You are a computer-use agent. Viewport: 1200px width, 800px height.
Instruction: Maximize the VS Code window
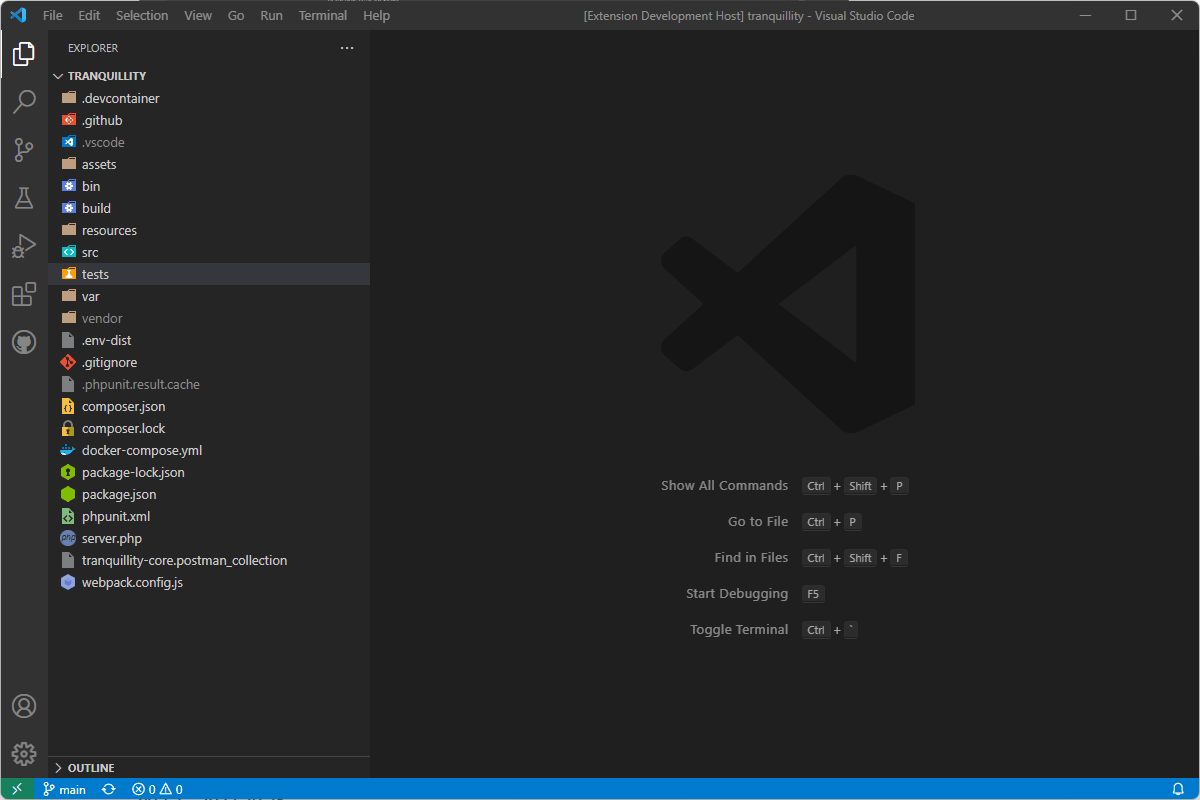(x=1131, y=16)
